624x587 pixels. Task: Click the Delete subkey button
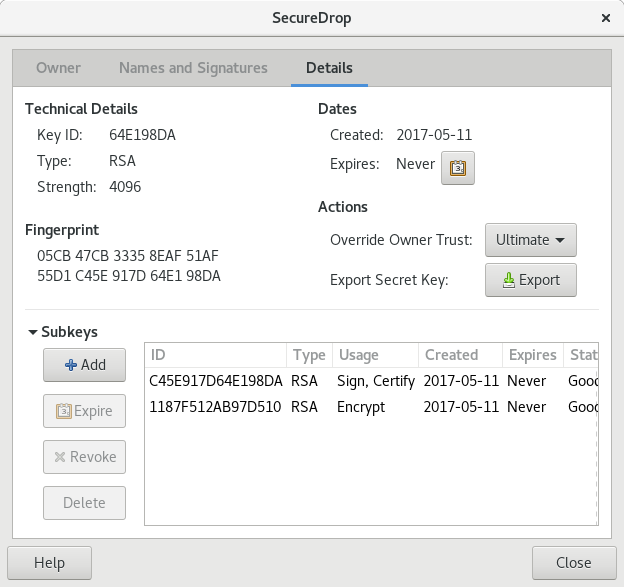(84, 503)
